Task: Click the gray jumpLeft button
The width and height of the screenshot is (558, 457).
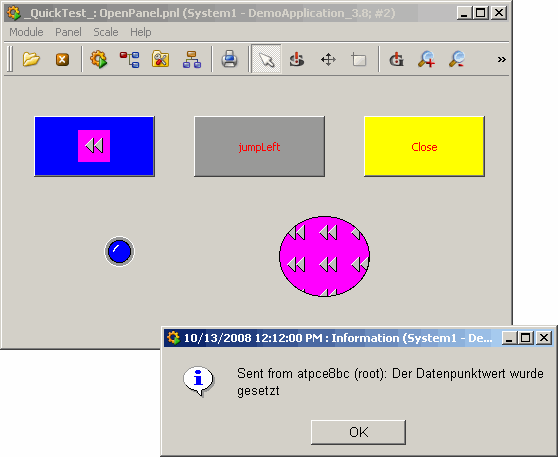Action: (259, 146)
